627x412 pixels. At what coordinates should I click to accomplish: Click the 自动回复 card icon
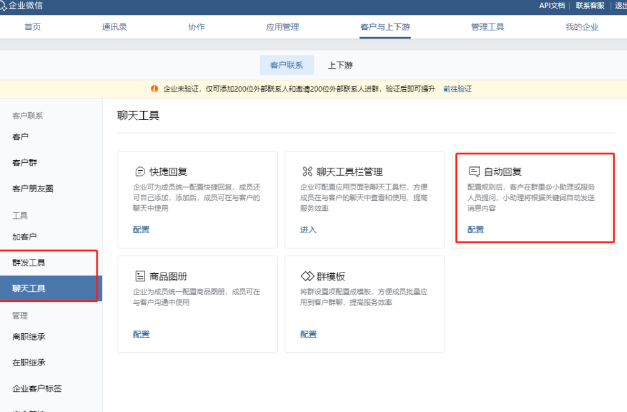pyautogui.click(x=474, y=172)
